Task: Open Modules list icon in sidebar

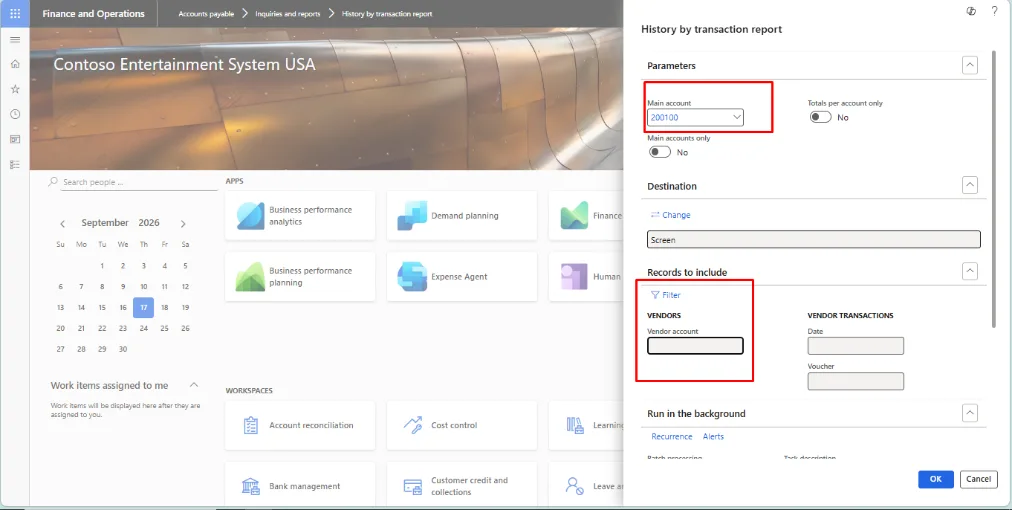Action: [15, 165]
